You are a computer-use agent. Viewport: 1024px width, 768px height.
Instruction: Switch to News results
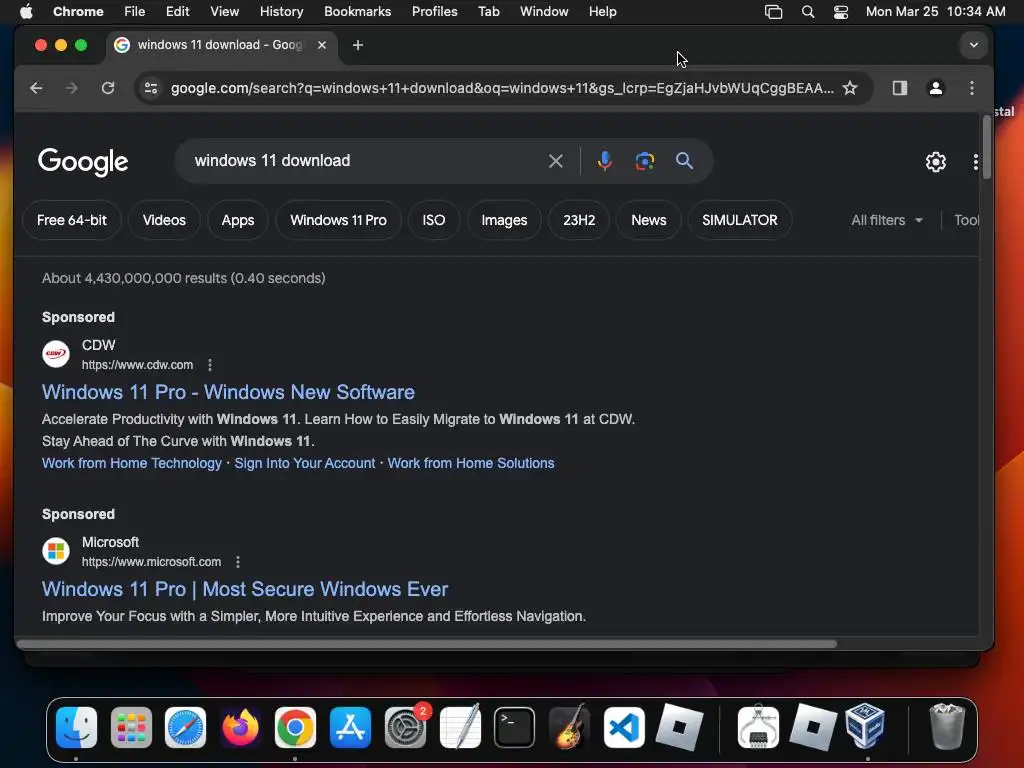[x=648, y=220]
